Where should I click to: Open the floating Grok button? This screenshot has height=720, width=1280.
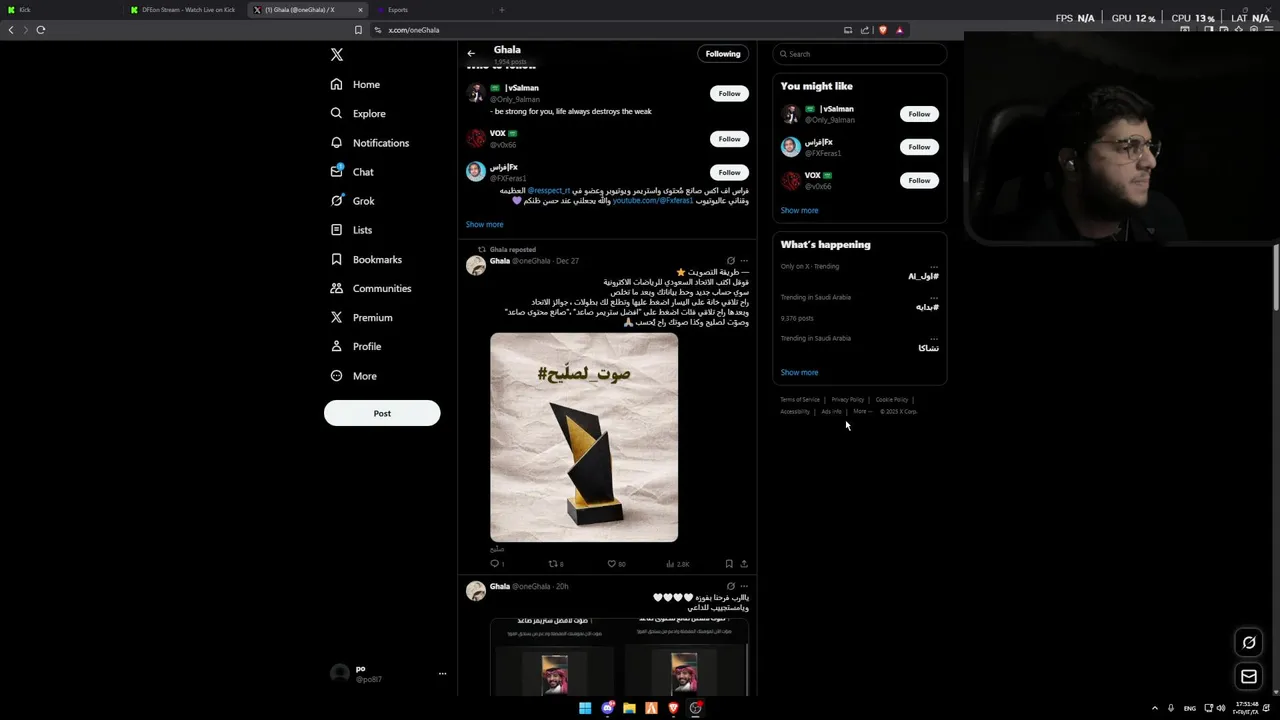click(1249, 642)
